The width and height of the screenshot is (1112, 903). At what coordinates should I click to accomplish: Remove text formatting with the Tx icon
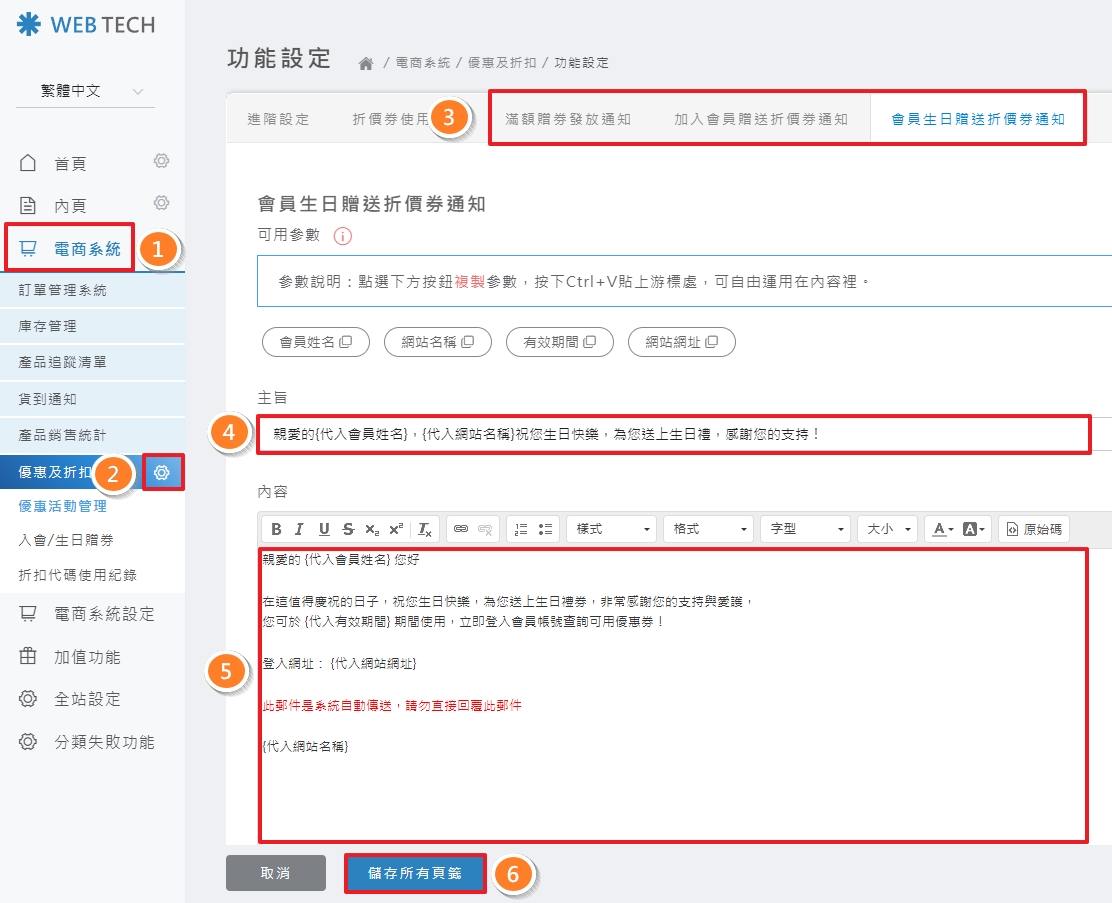pyautogui.click(x=424, y=529)
